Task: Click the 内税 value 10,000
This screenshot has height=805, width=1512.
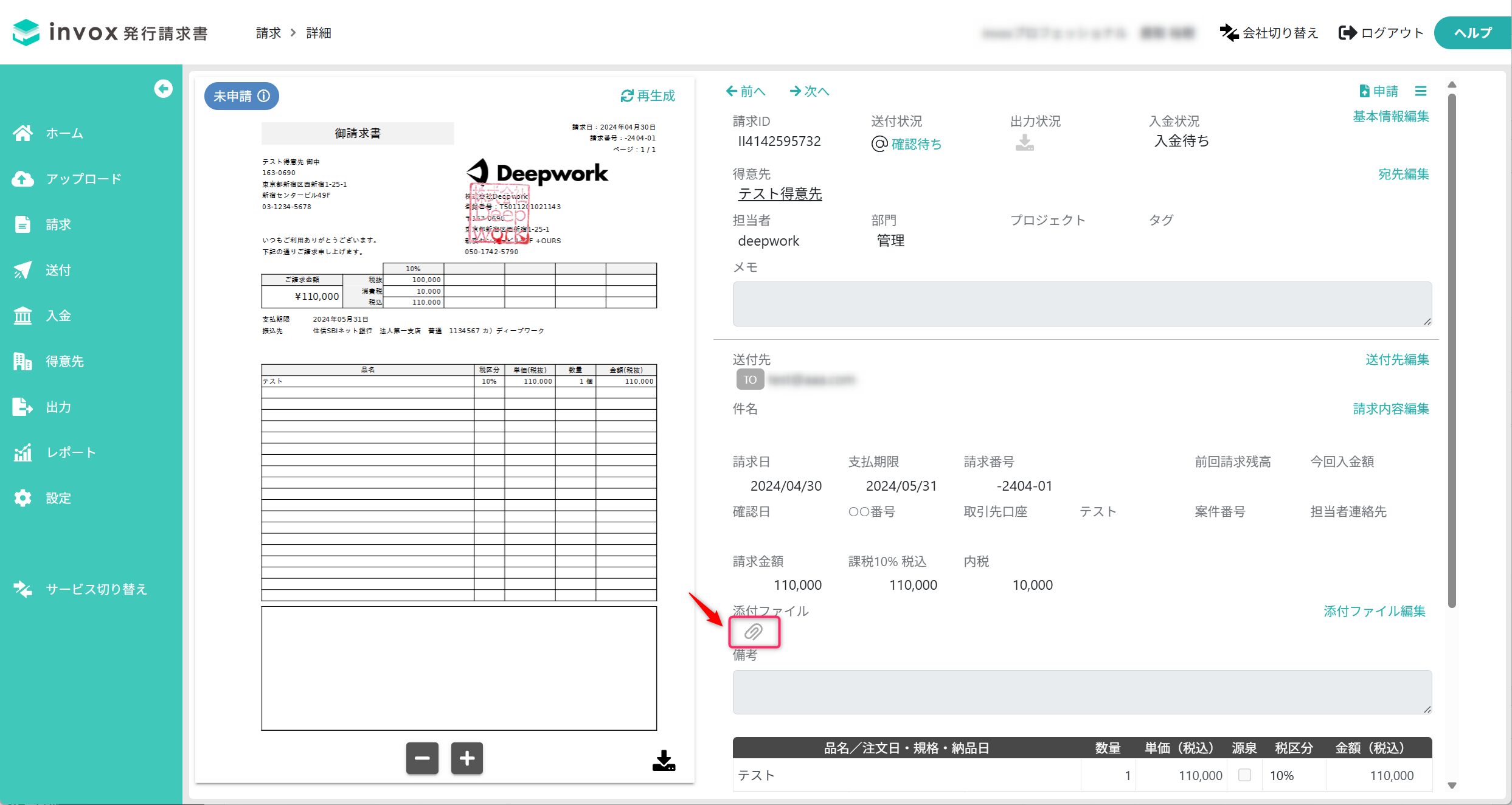Action: pyautogui.click(x=1032, y=585)
